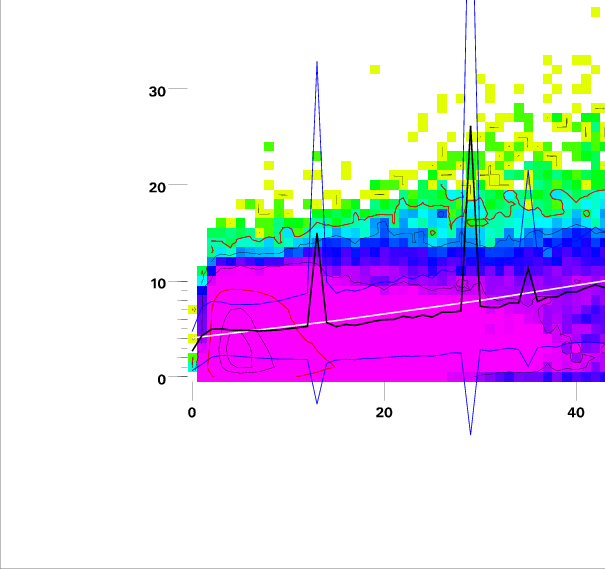Click the x-axis label 20
The image size is (605, 569).
point(383,411)
